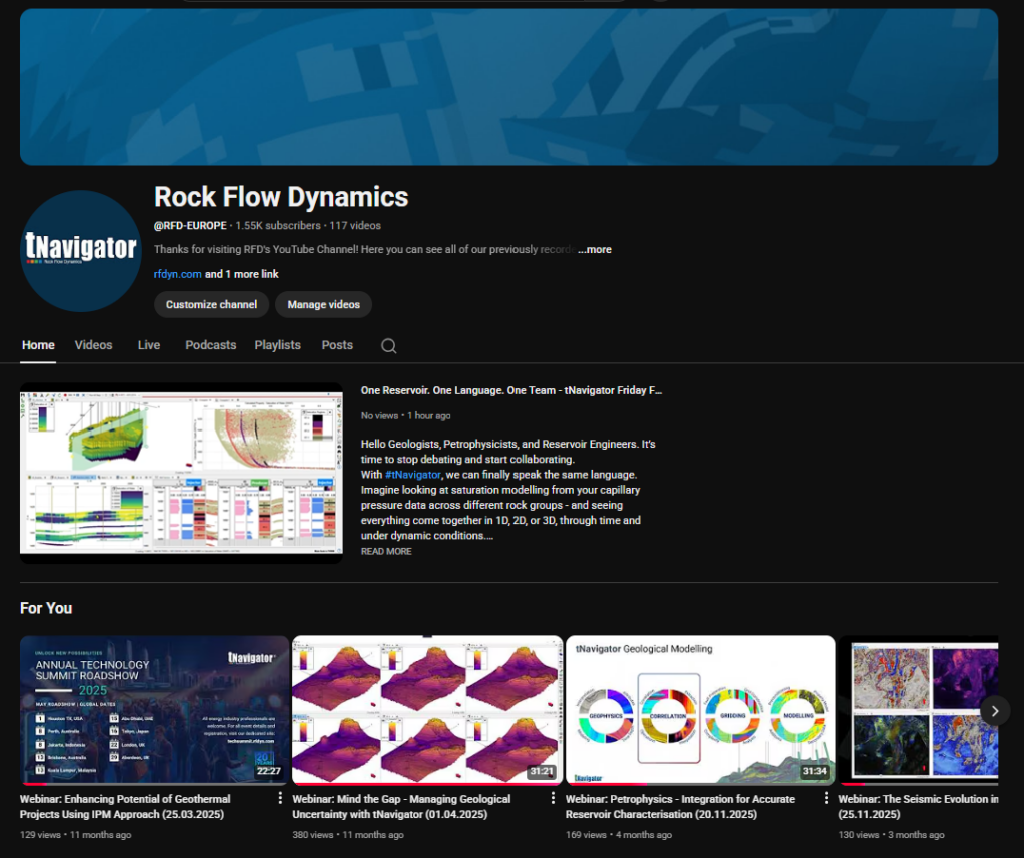1024x858 pixels.
Task: Click the Manage videos button
Action: click(x=323, y=304)
